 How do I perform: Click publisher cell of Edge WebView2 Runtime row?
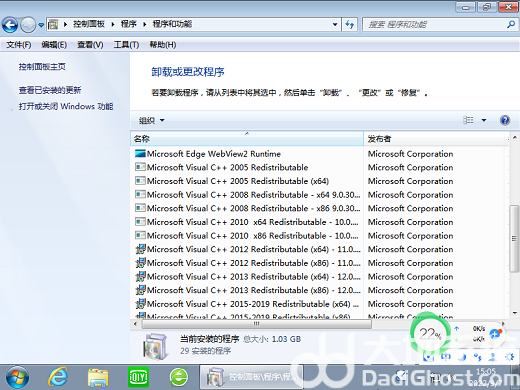(x=410, y=154)
